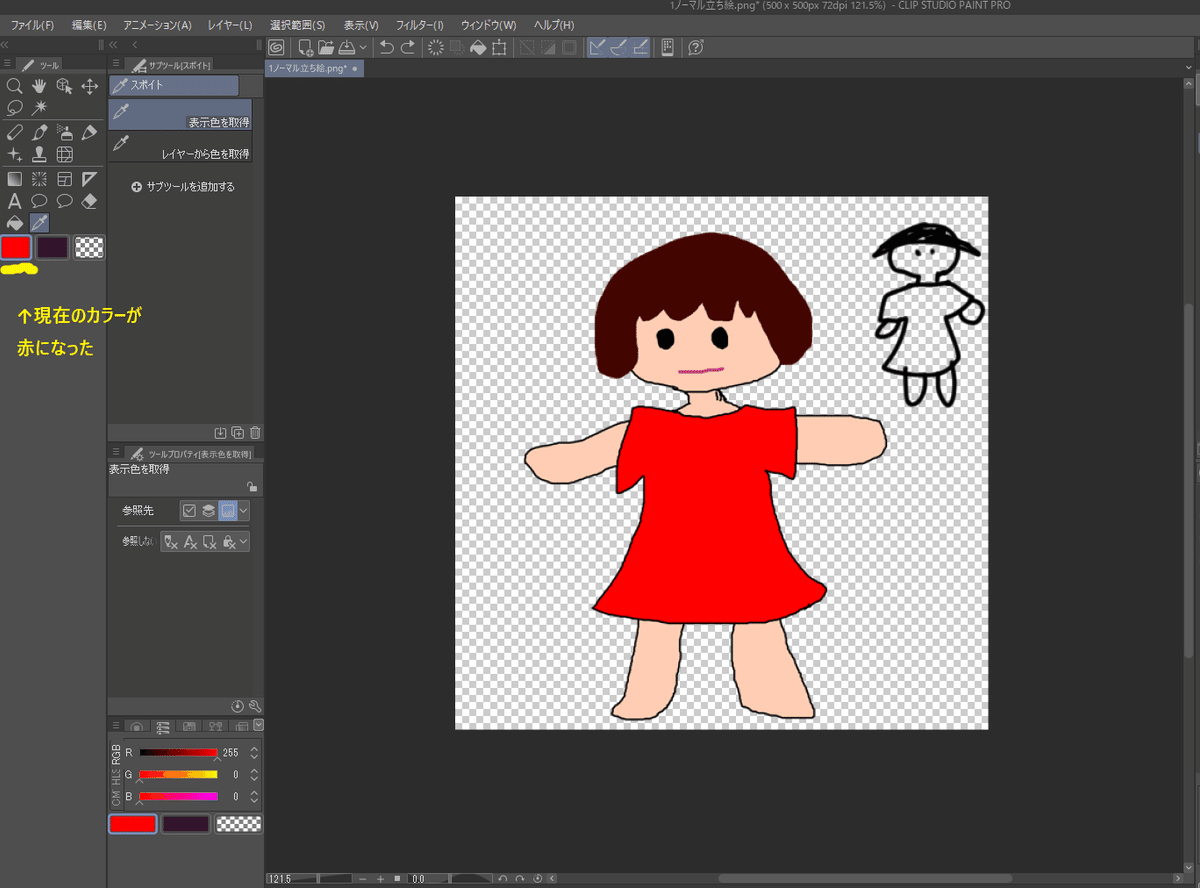Select the Operation object tool
1200x888 pixels.
65,87
